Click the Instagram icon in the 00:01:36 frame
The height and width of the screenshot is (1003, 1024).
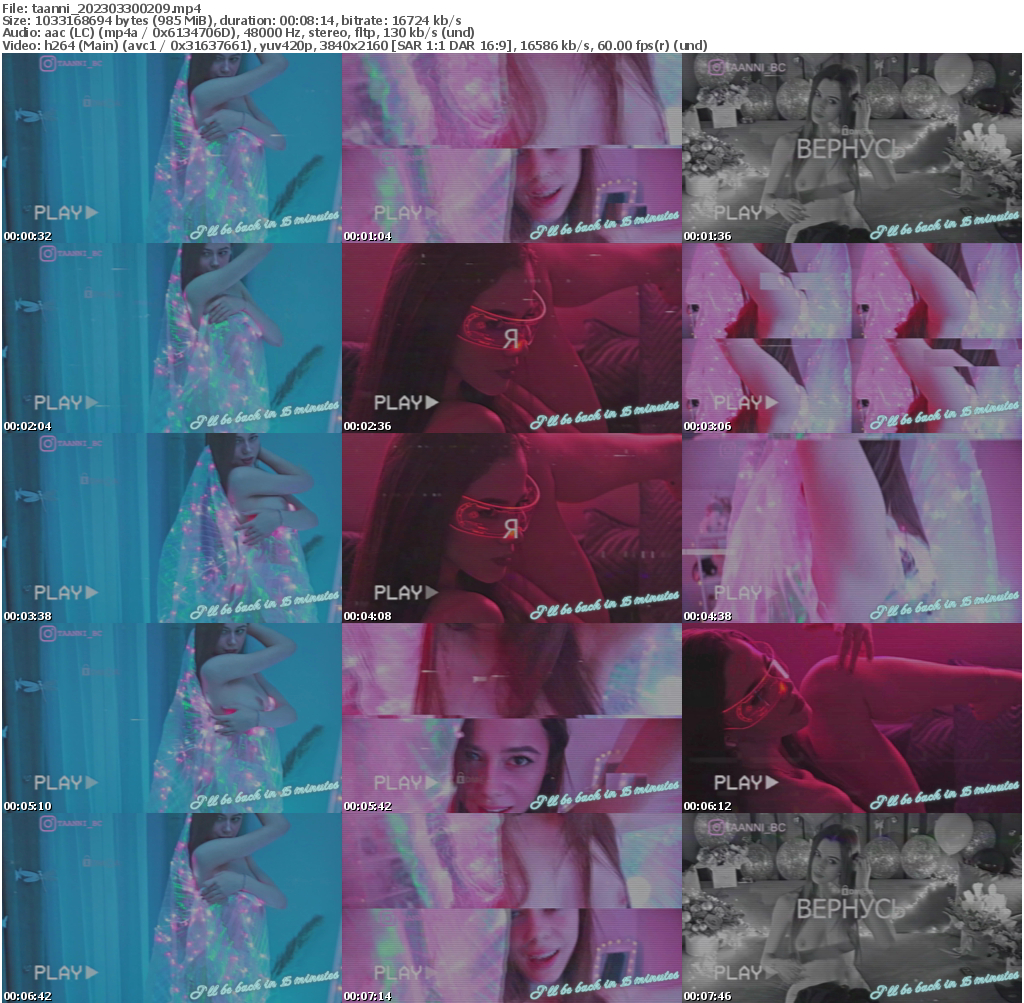point(717,69)
